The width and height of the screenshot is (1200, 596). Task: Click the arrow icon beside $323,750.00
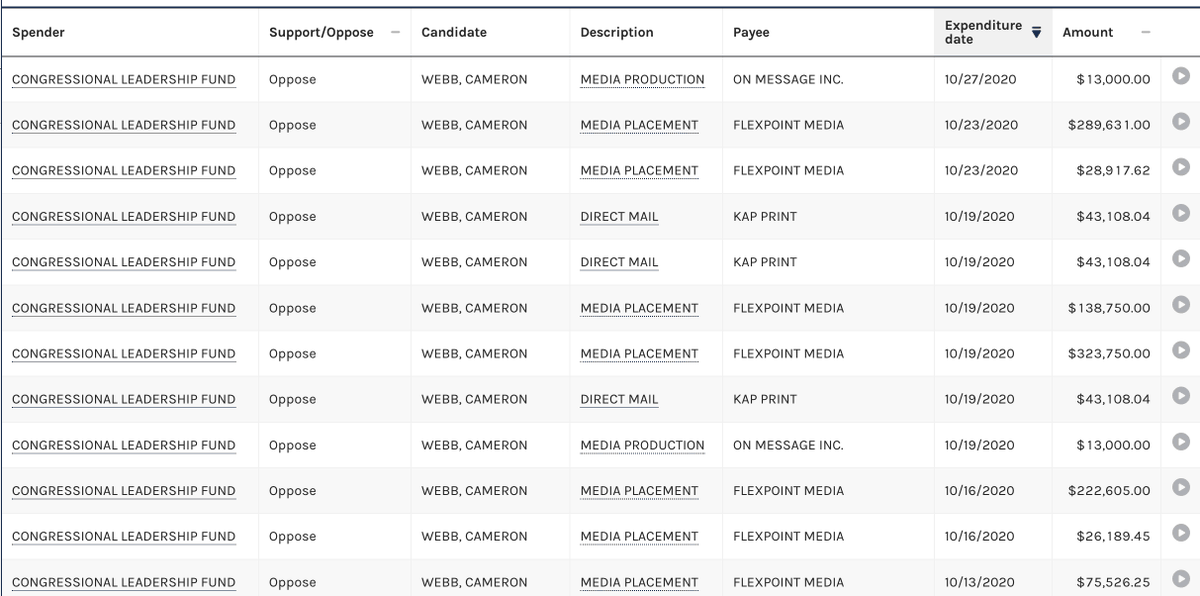tap(1181, 350)
